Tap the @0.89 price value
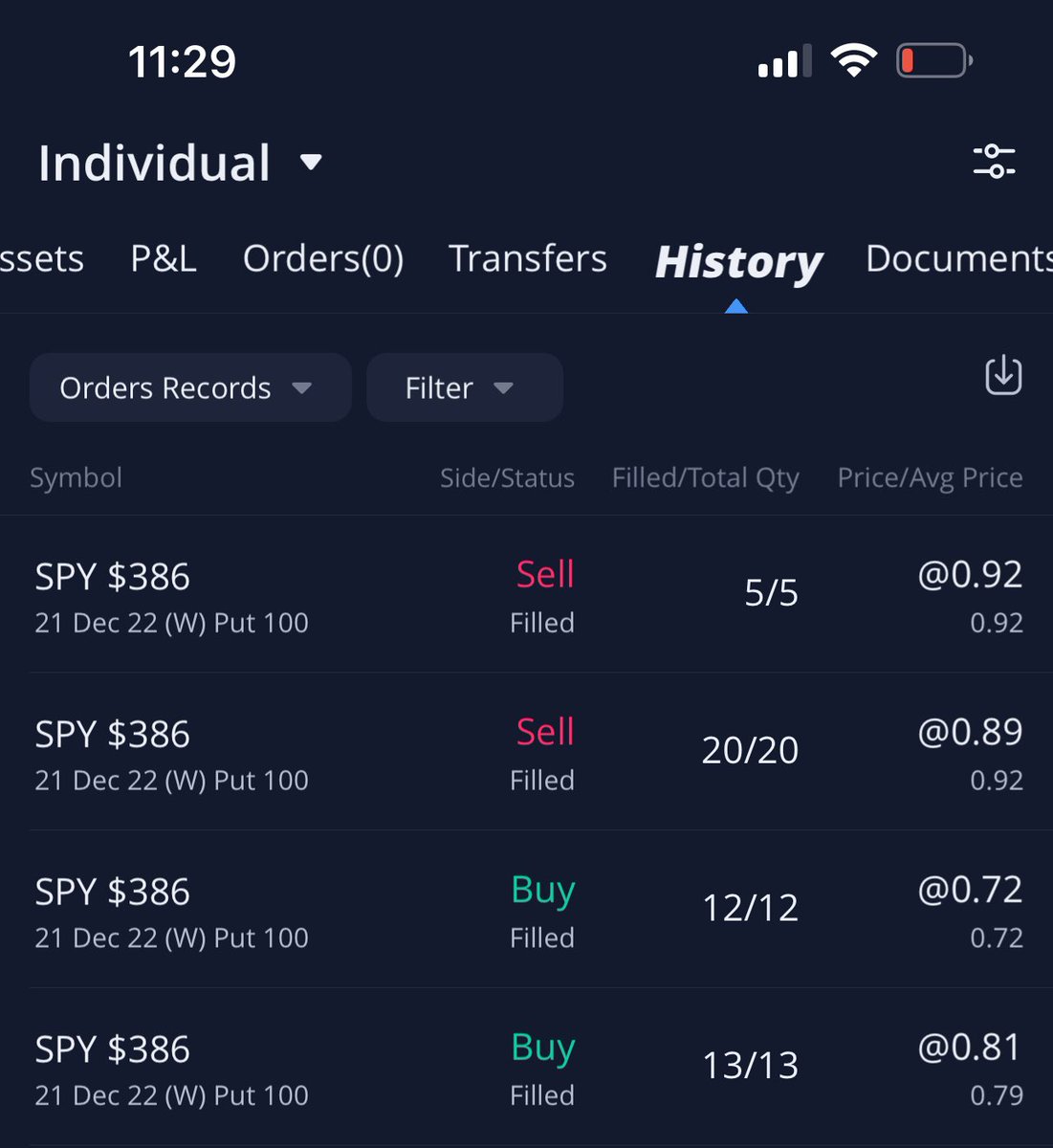Image resolution: width=1053 pixels, height=1148 pixels. pyautogui.click(x=970, y=732)
